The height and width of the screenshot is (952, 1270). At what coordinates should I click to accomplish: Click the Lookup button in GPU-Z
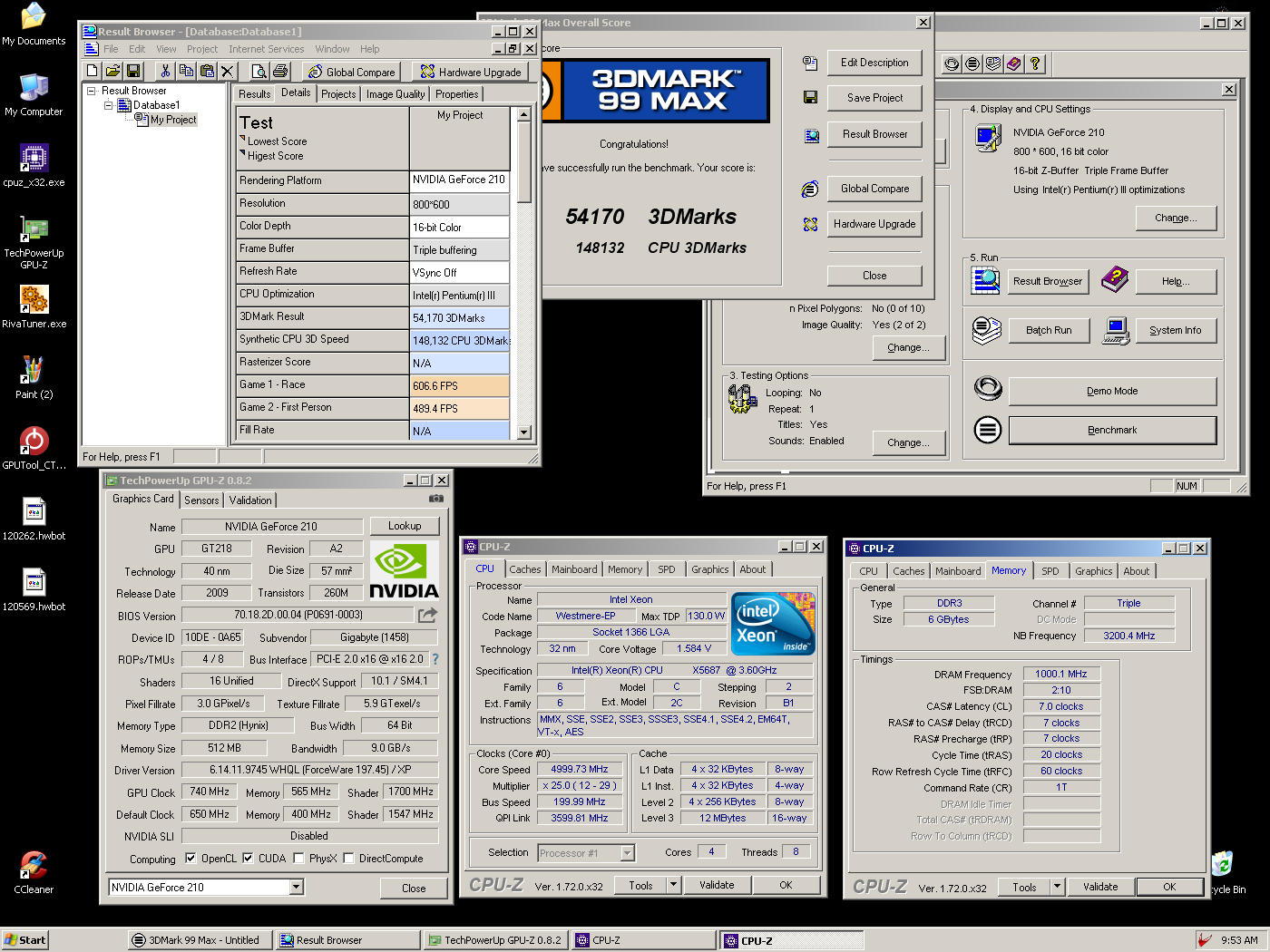[405, 526]
